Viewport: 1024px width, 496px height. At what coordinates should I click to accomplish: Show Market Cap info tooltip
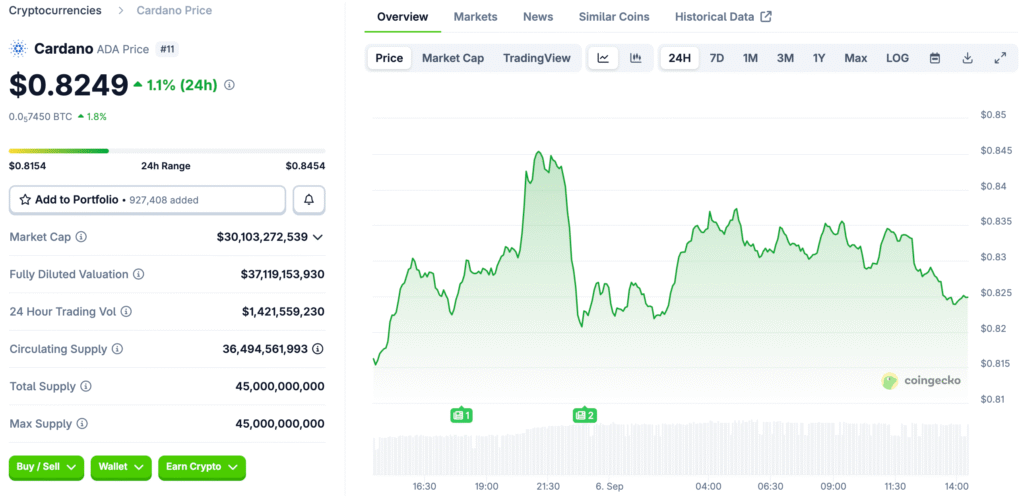(x=81, y=237)
